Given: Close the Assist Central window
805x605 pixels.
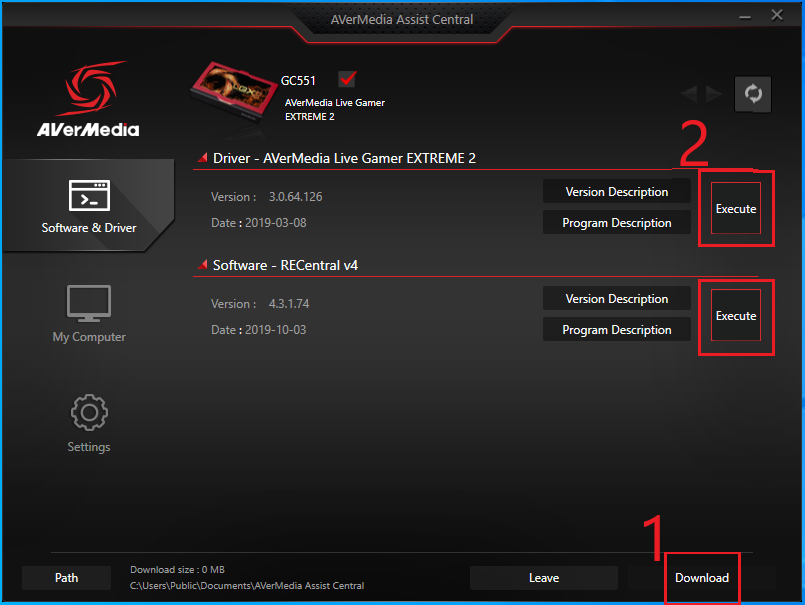Looking at the screenshot, I should point(777,15).
